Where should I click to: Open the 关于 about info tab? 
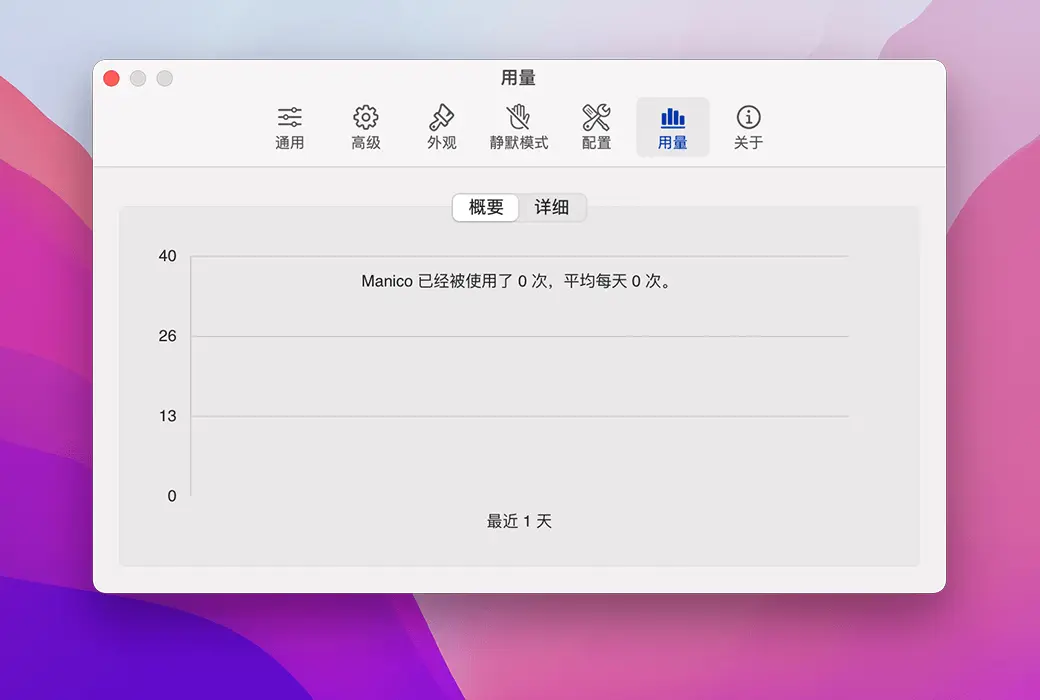pos(748,127)
